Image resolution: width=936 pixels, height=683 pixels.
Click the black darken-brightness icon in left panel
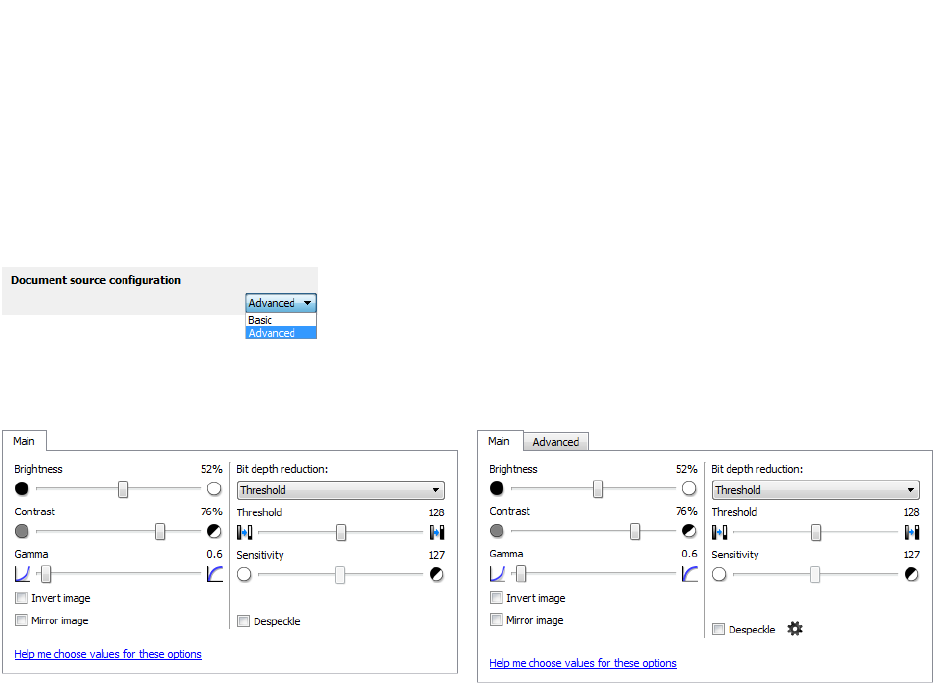(21, 489)
